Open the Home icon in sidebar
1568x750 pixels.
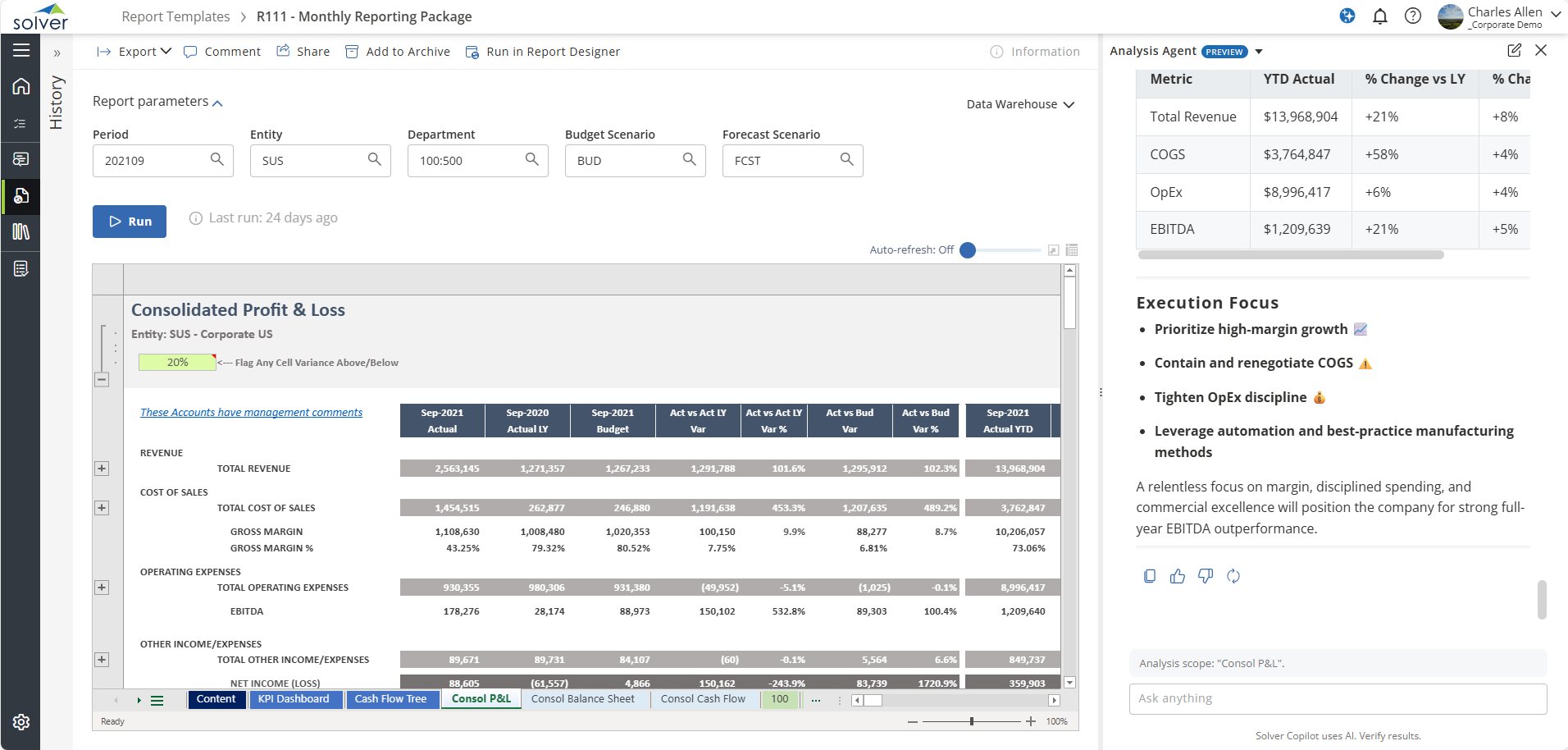pyautogui.click(x=21, y=86)
